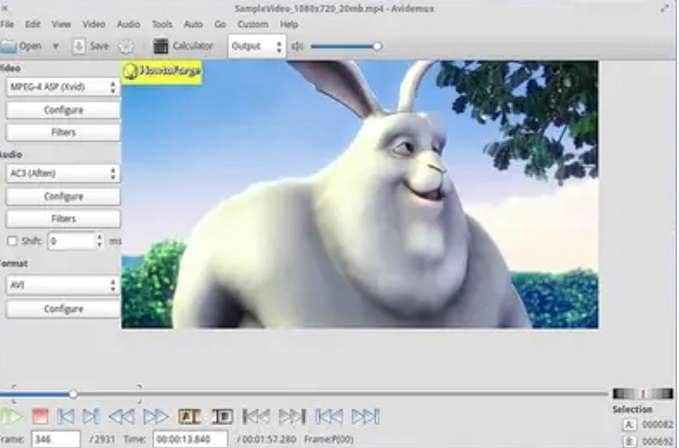Image resolution: width=679 pixels, height=448 pixels.
Task: Click the timeline seek slider handle
Action: pyautogui.click(x=73, y=394)
